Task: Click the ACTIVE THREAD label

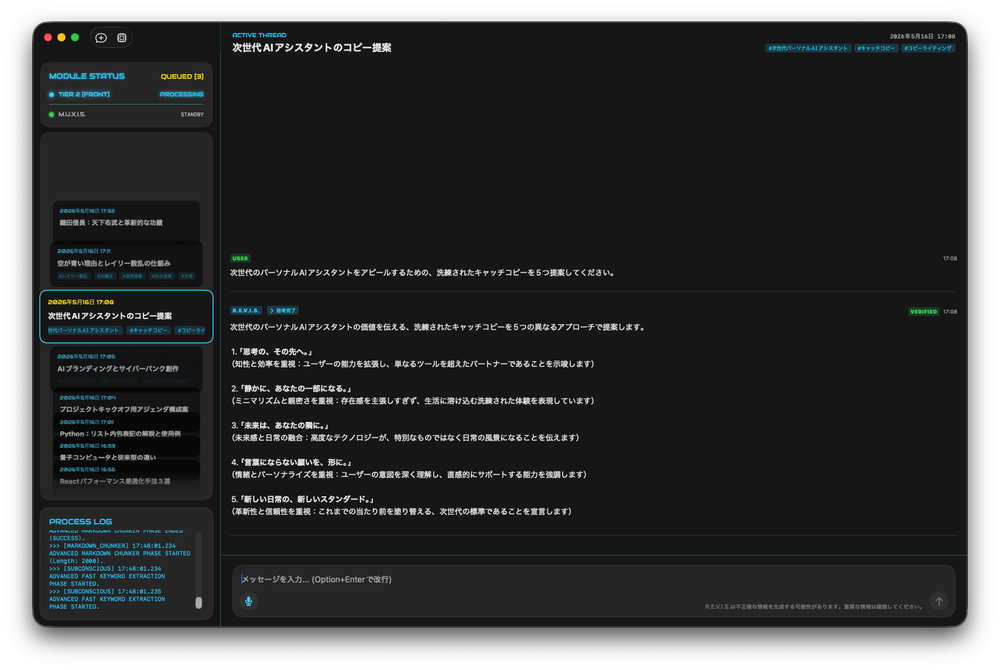Action: point(259,35)
